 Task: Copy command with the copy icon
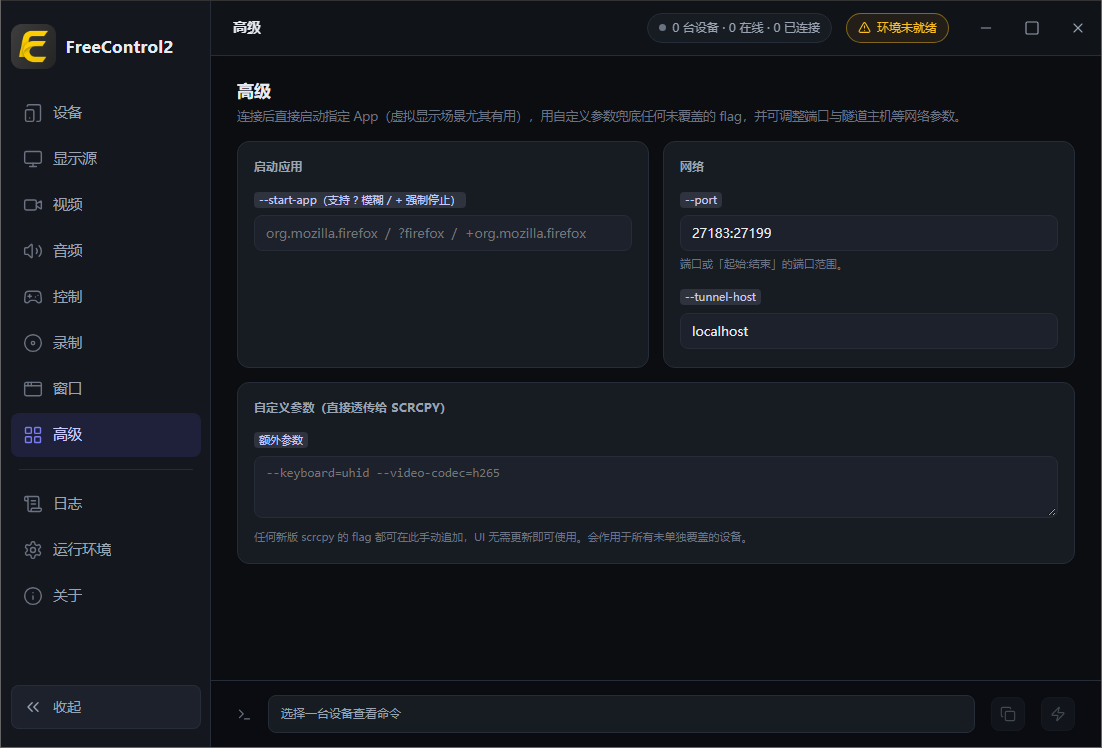pyautogui.click(x=1007, y=714)
